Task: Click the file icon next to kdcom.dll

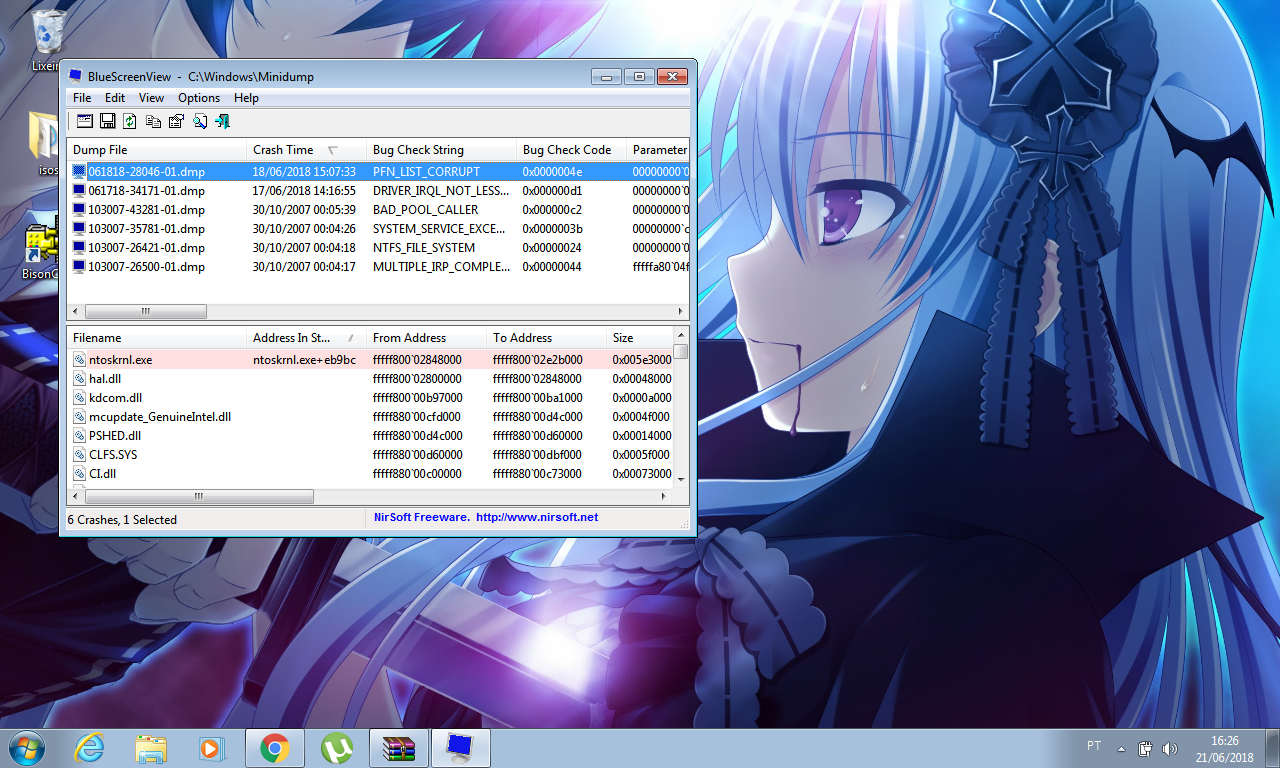Action: [x=79, y=398]
